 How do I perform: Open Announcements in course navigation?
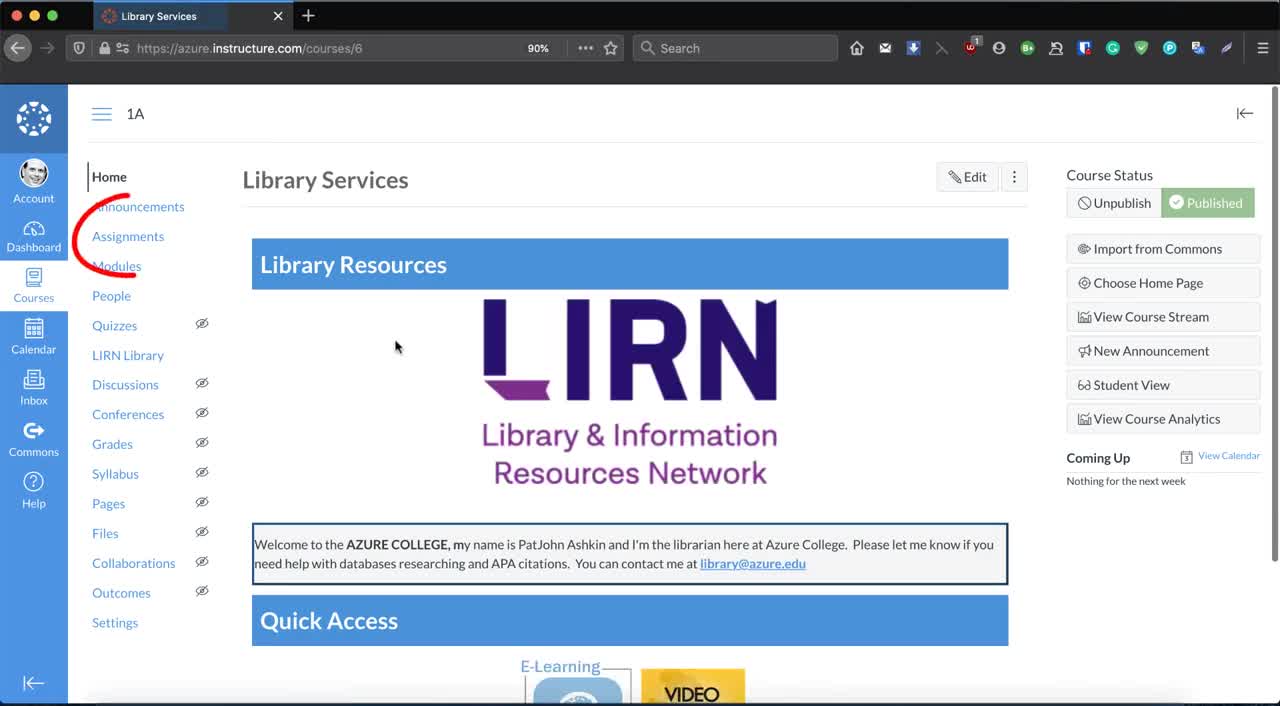(x=138, y=207)
